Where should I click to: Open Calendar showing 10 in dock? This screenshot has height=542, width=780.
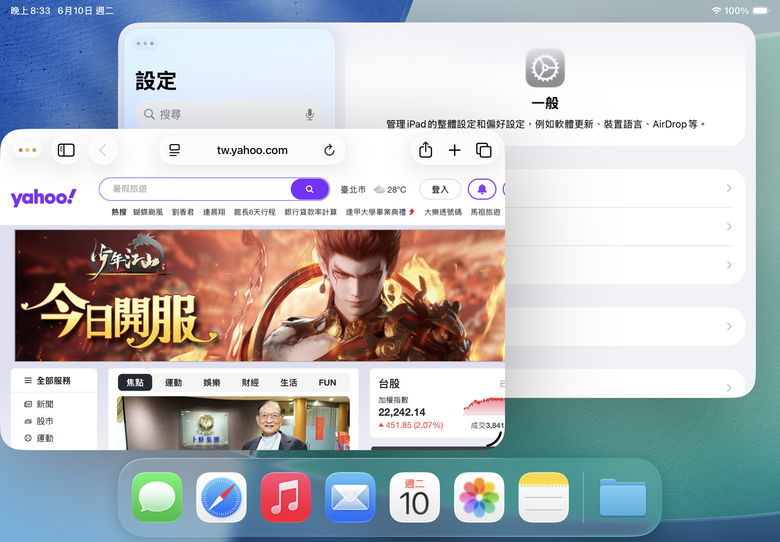(x=414, y=497)
